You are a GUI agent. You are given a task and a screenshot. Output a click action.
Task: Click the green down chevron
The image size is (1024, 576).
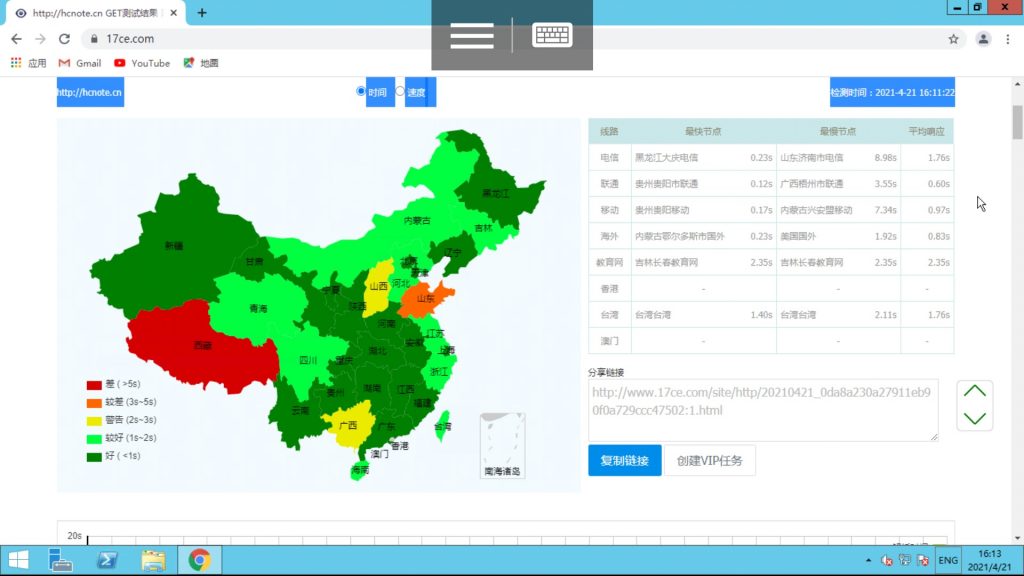point(973,418)
